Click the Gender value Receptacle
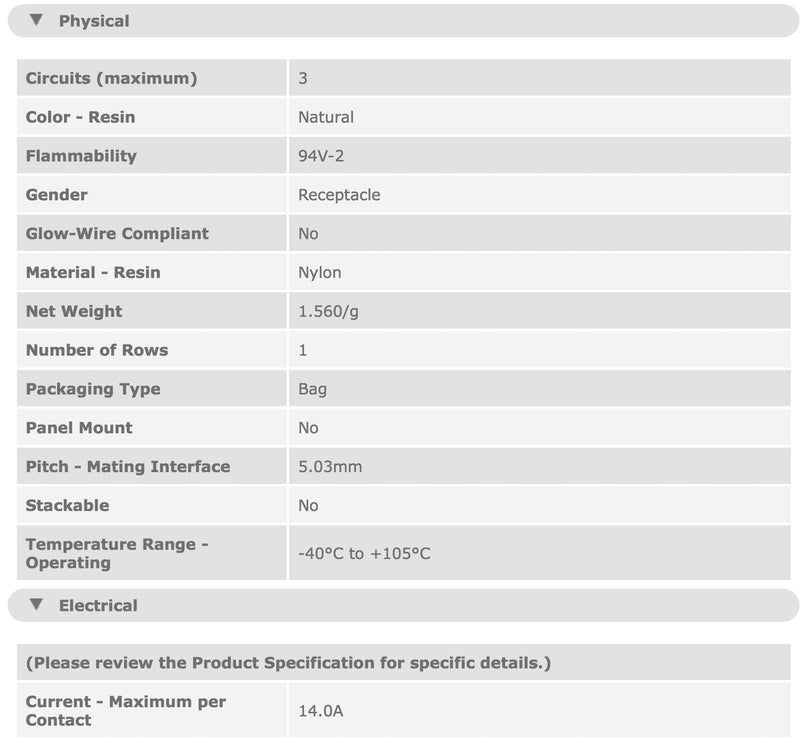Viewport: 800px width, 743px height. (x=339, y=195)
